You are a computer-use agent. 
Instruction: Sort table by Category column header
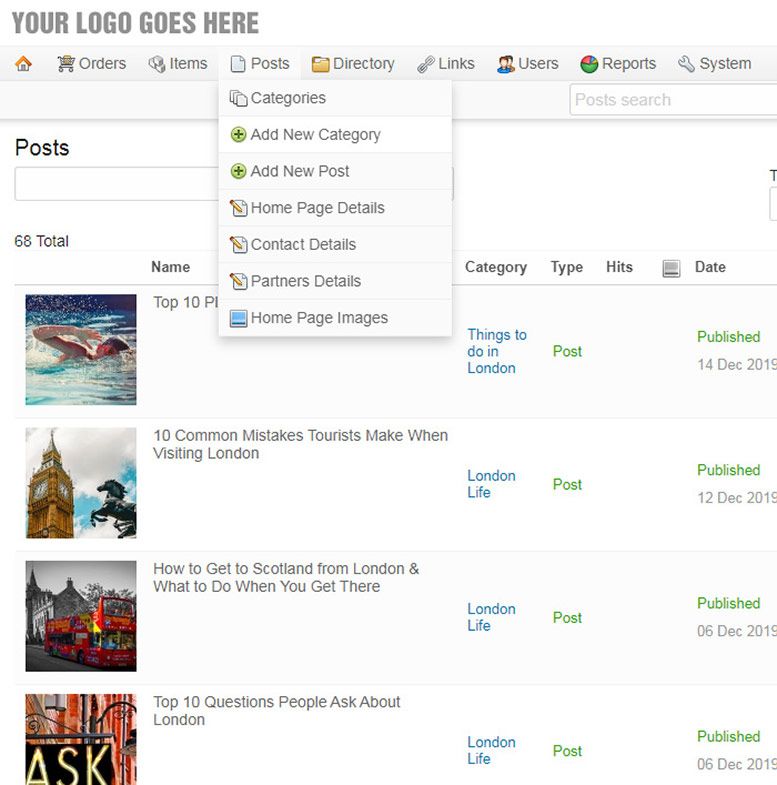[496, 267]
